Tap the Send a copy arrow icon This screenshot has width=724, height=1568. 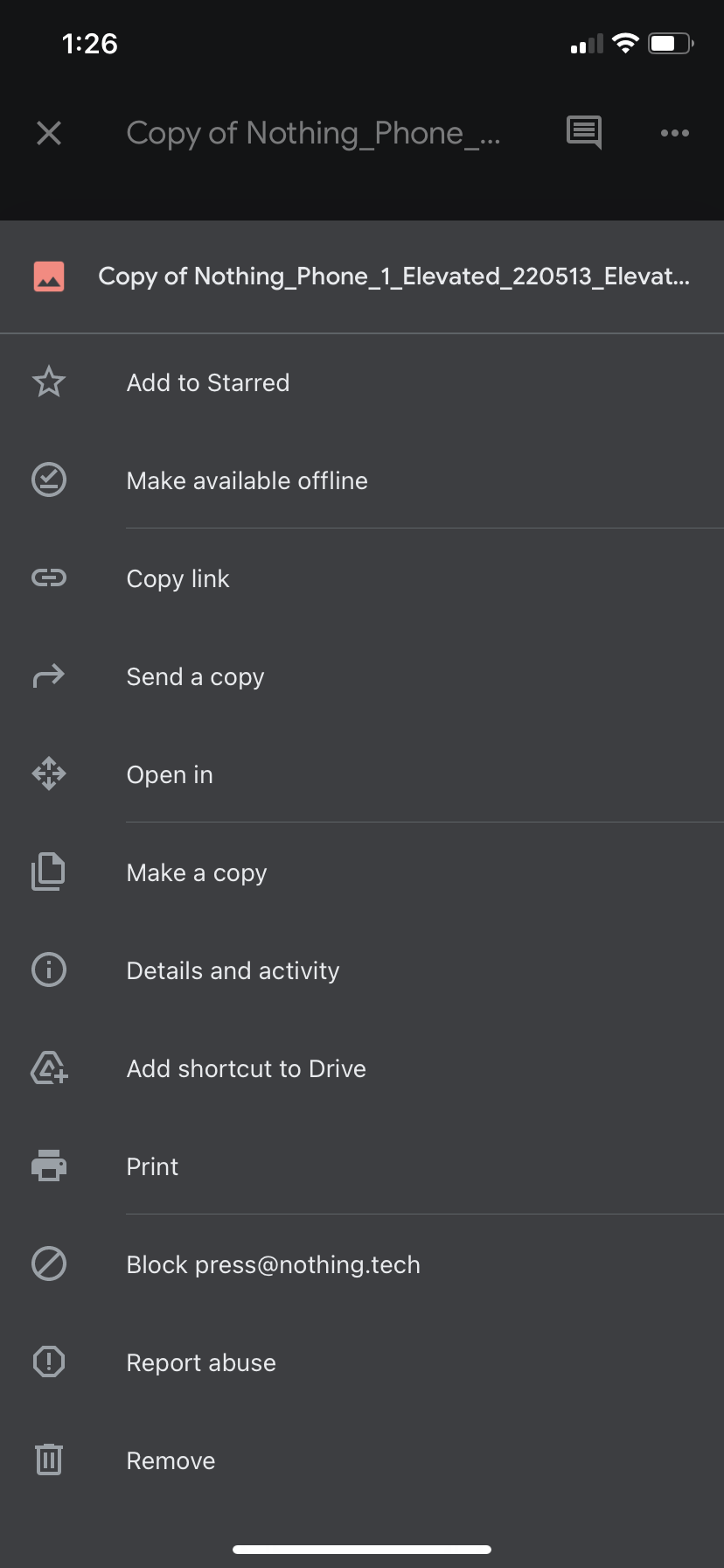[x=49, y=676]
